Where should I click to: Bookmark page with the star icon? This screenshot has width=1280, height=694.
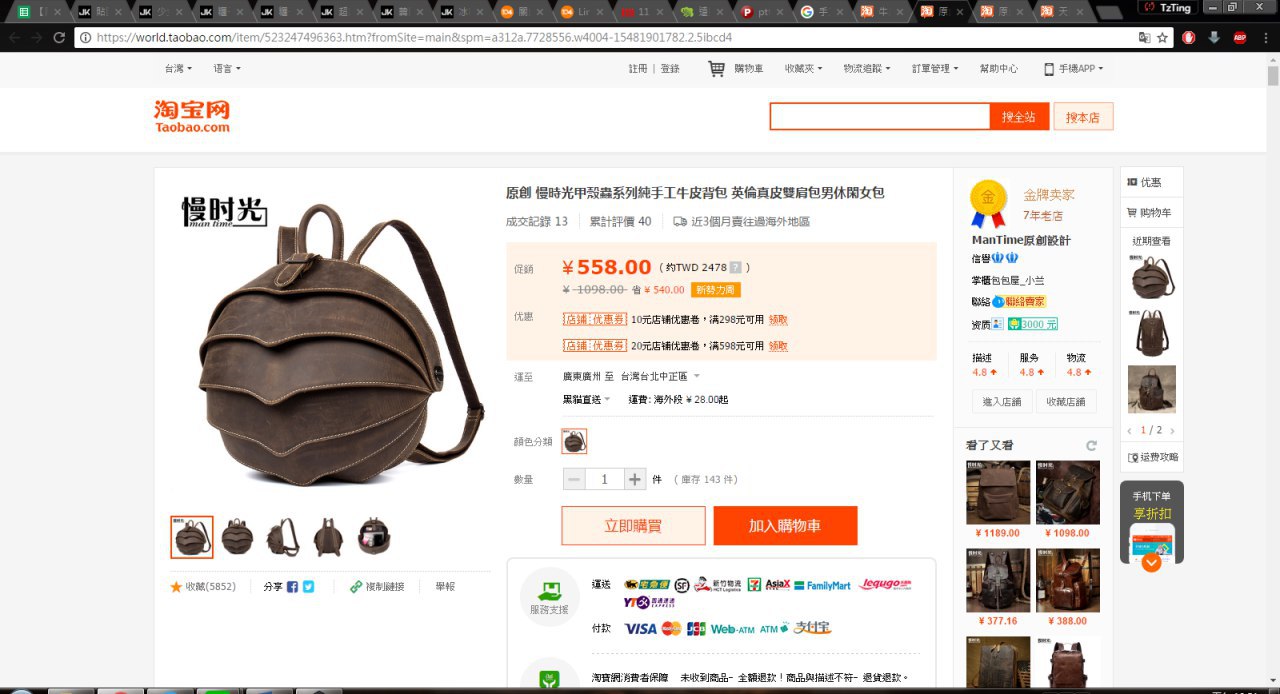[1162, 38]
